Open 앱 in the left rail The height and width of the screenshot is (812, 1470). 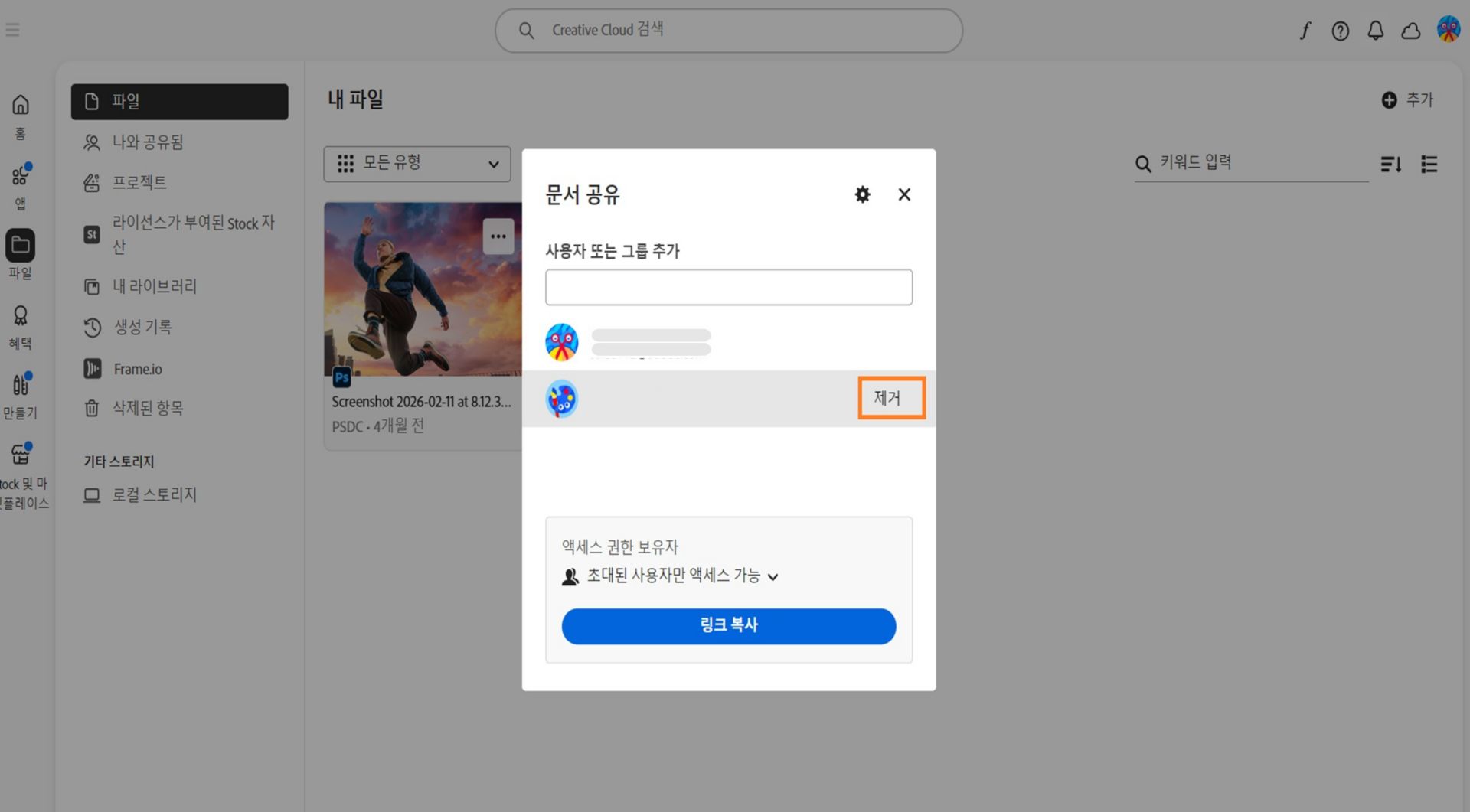[x=21, y=186]
